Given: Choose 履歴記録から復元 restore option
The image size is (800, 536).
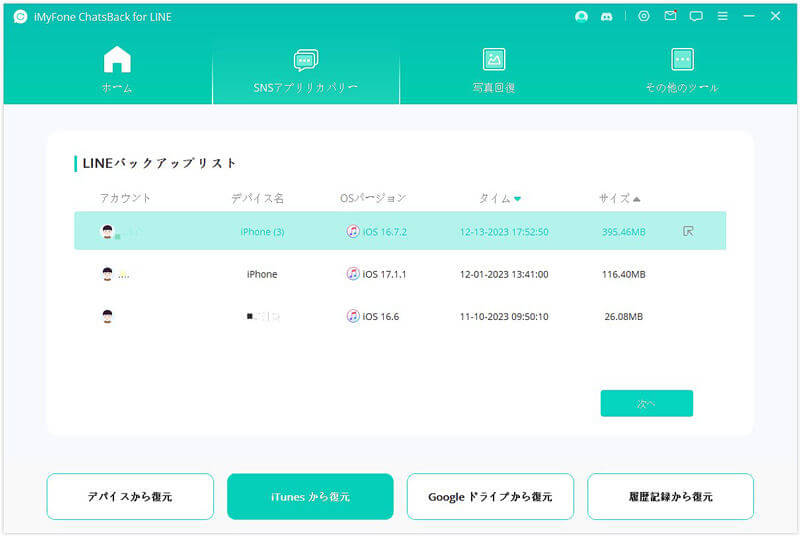Looking at the screenshot, I should click(670, 496).
